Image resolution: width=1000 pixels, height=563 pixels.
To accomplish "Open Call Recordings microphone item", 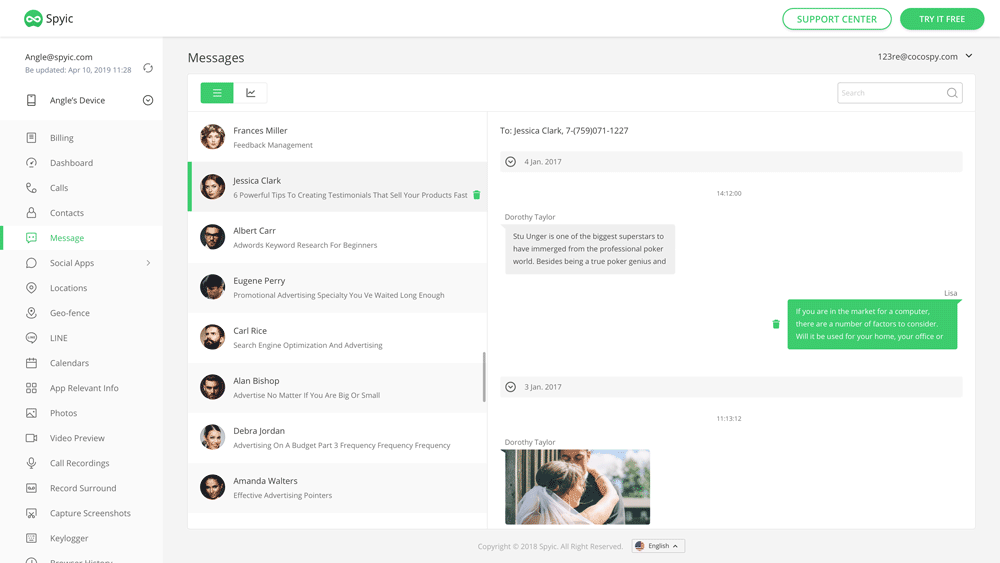I will tap(80, 463).
